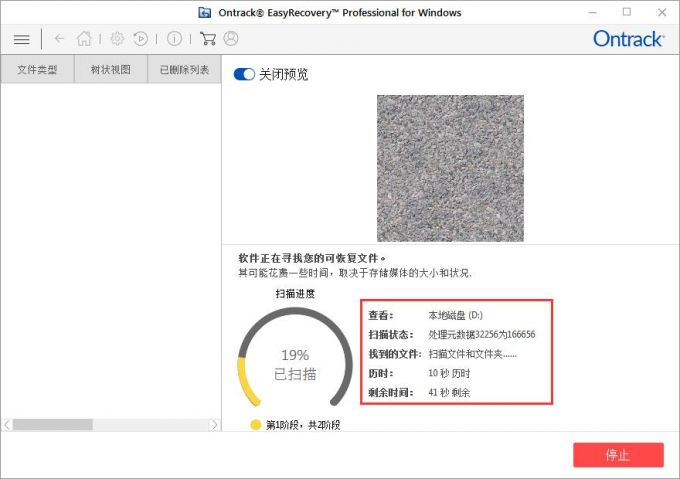
Task: Click the 软件正在寻找您的可恢复文件 message
Action: (x=311, y=258)
